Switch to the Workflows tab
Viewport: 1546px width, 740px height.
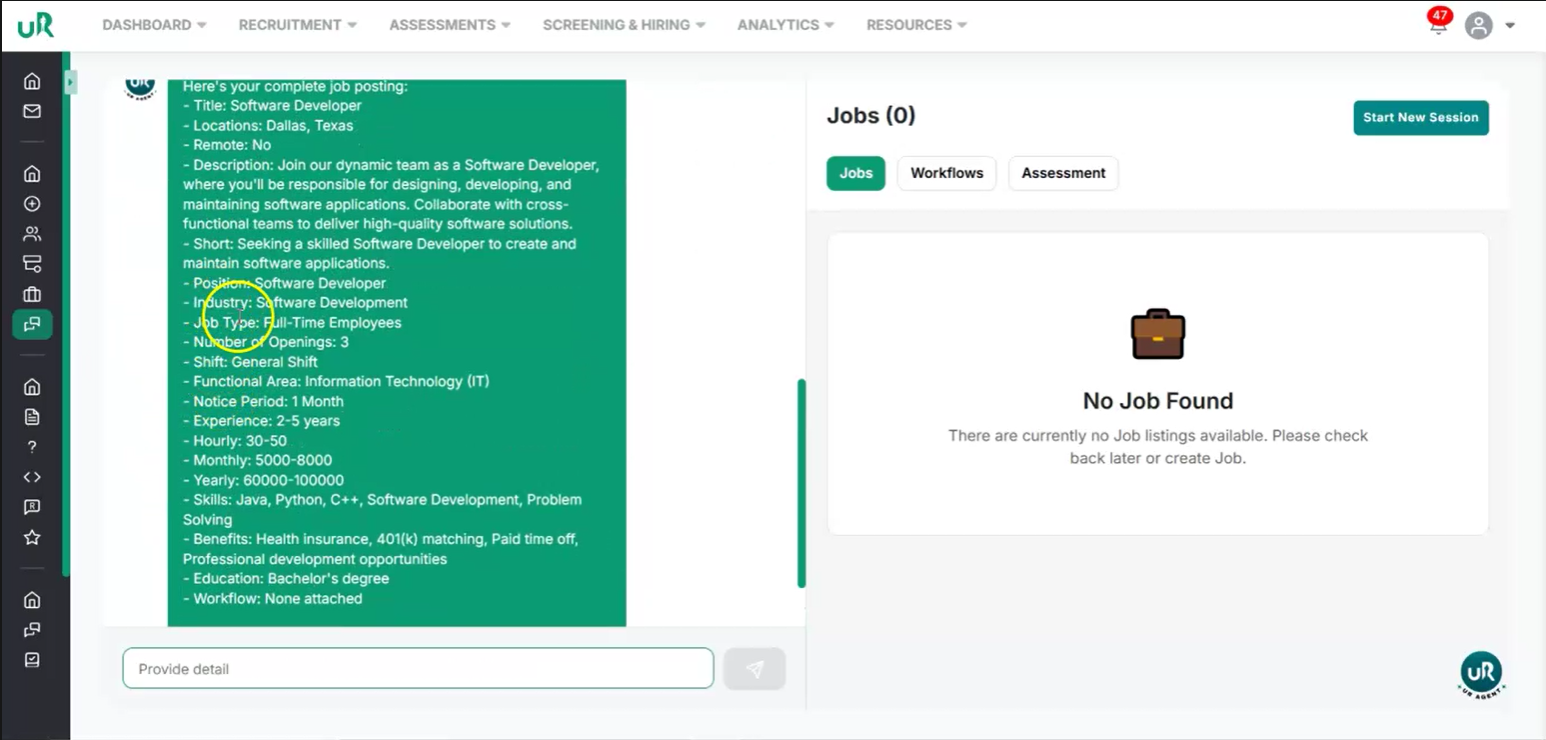(946, 173)
